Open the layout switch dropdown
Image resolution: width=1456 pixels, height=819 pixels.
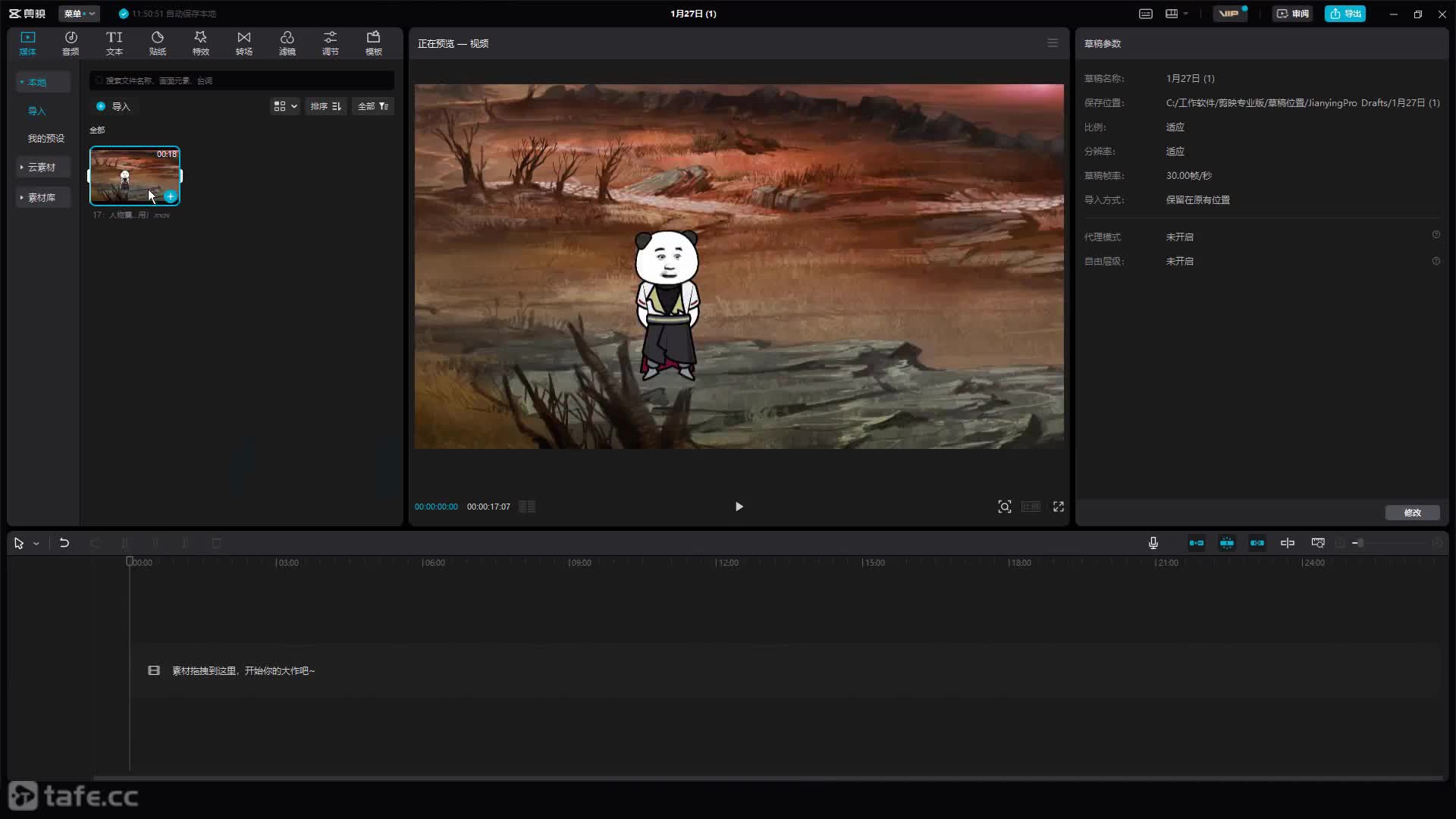coord(1177,14)
